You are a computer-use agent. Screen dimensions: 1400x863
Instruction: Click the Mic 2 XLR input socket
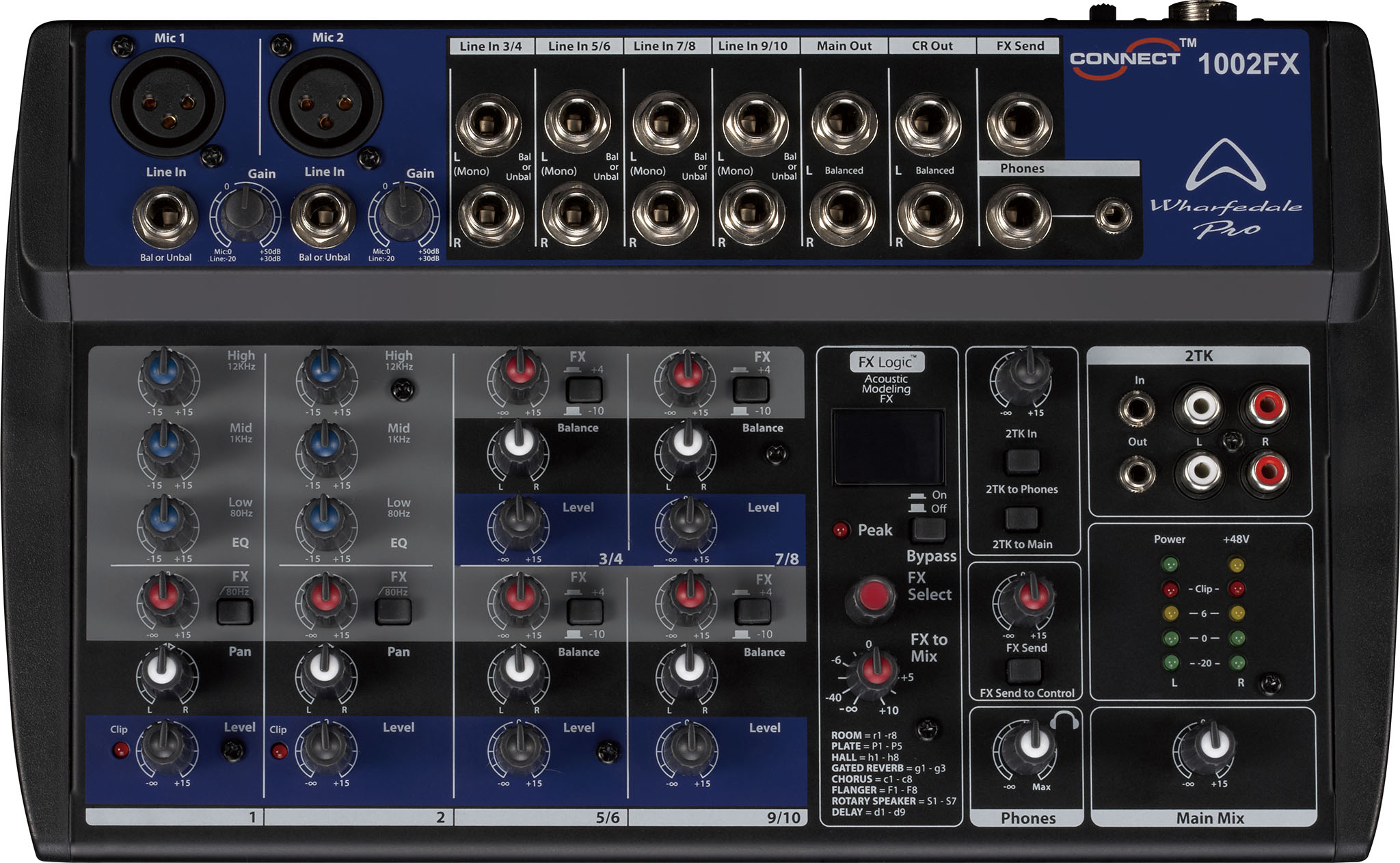[x=325, y=103]
